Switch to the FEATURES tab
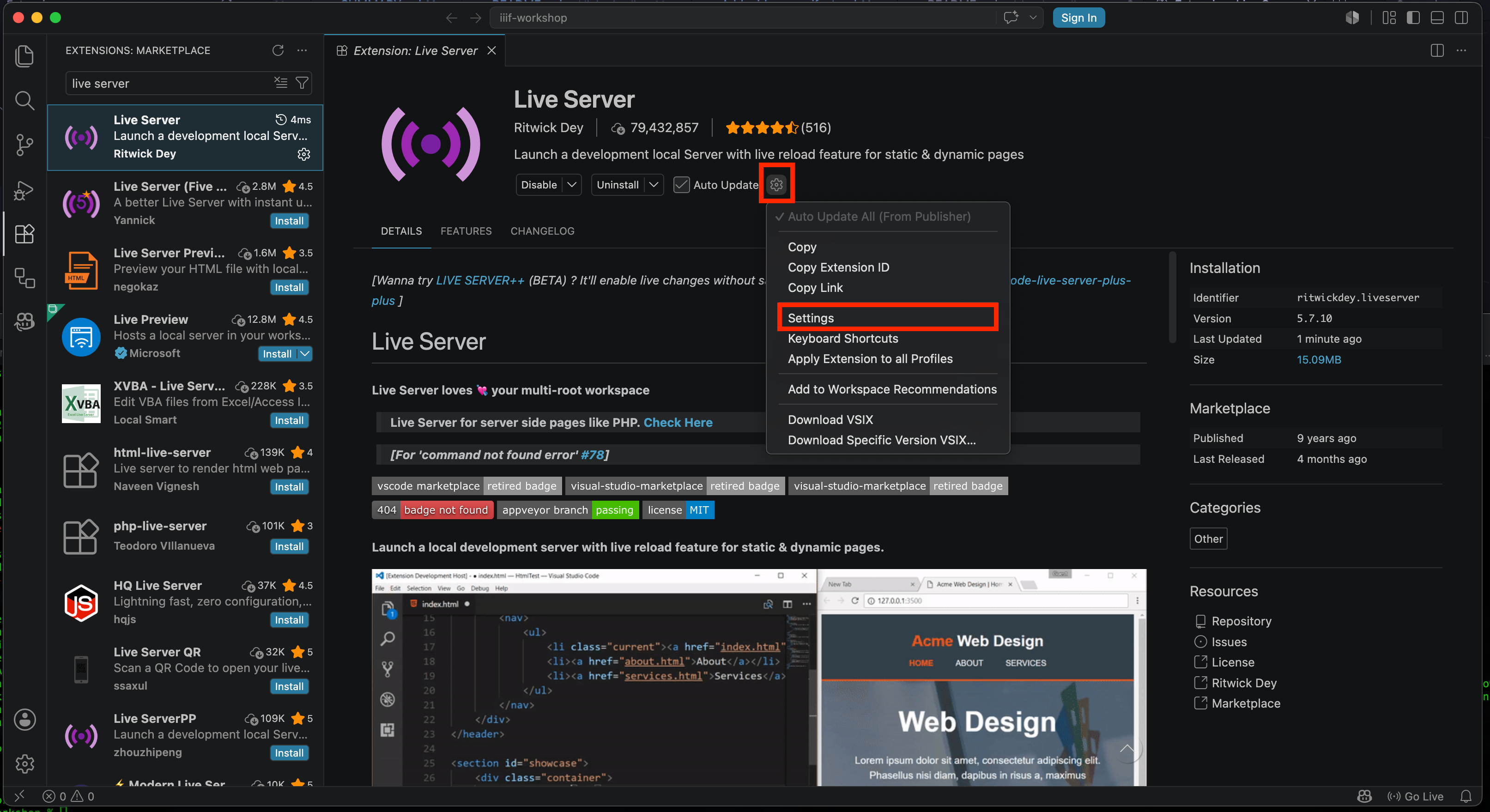The height and width of the screenshot is (812, 1490). tap(466, 231)
